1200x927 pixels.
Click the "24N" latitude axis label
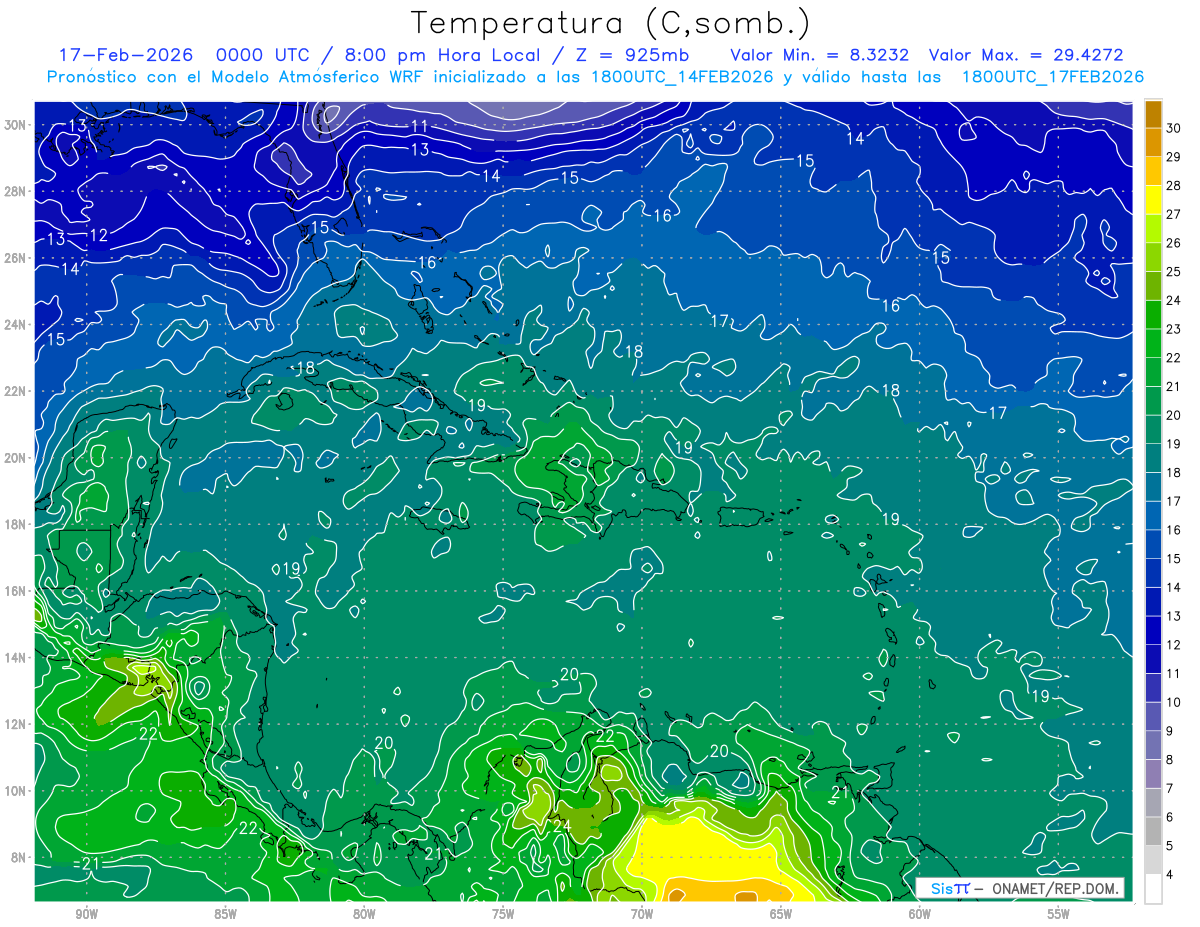tap(16, 324)
